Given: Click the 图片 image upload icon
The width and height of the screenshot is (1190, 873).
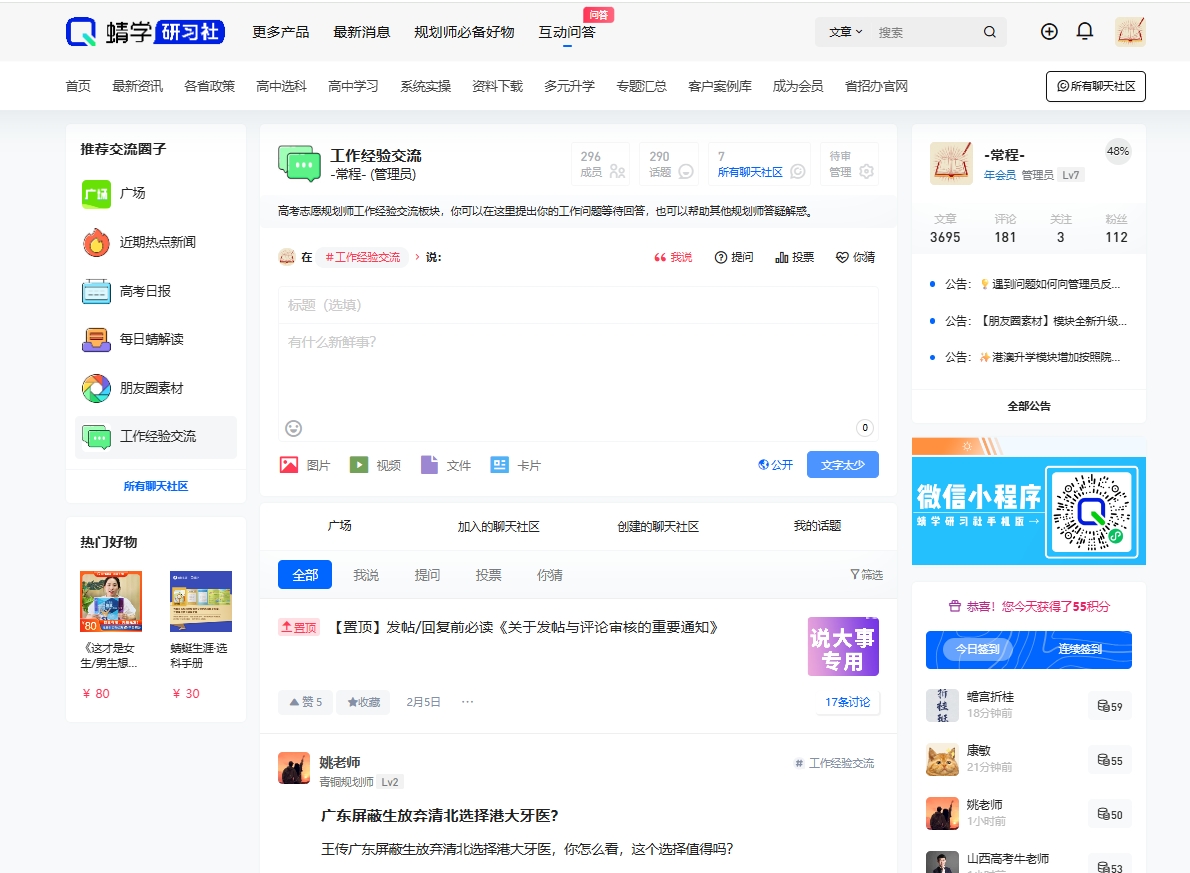Looking at the screenshot, I should click(x=291, y=464).
